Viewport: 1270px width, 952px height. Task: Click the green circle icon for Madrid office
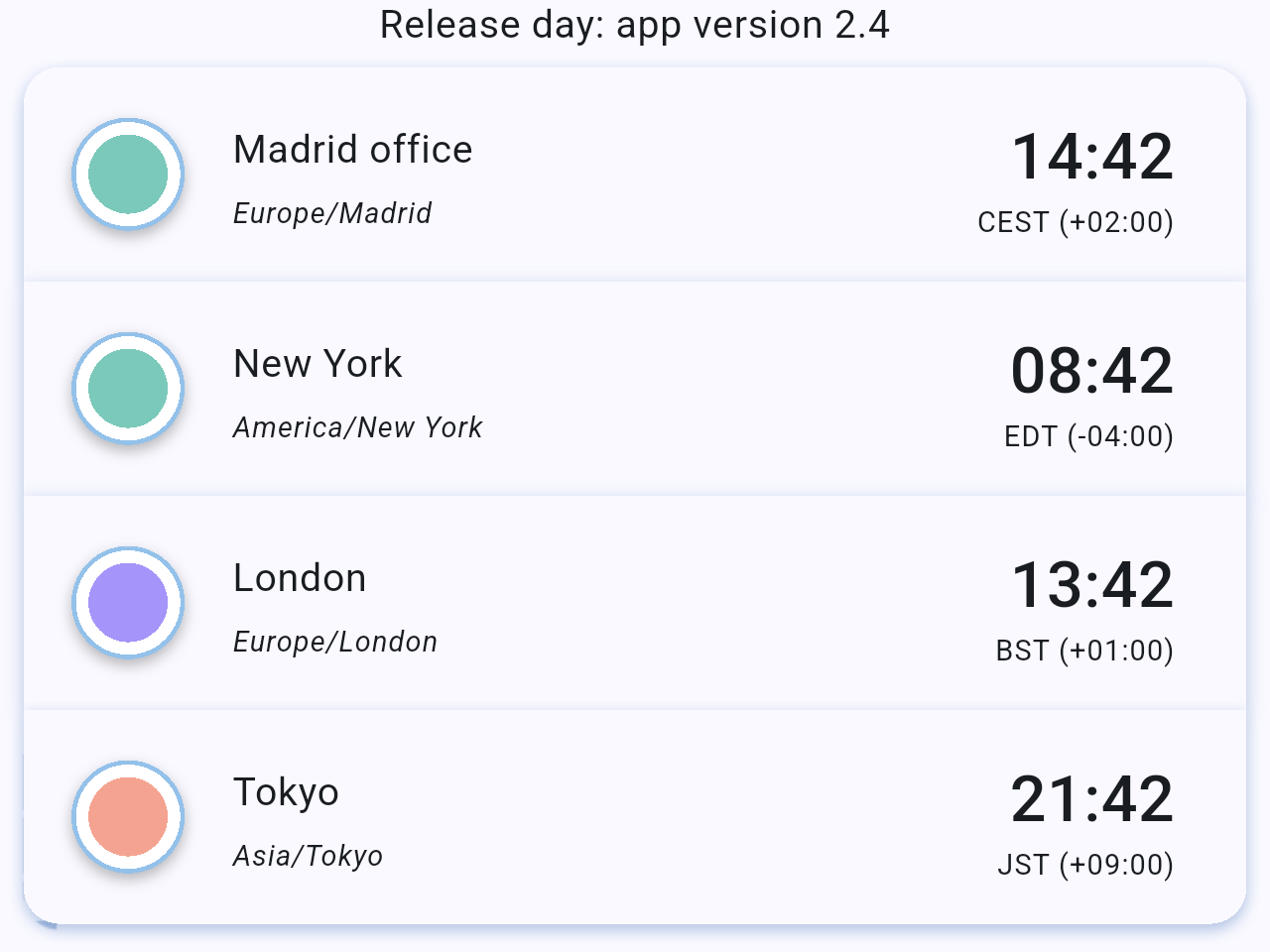click(128, 175)
